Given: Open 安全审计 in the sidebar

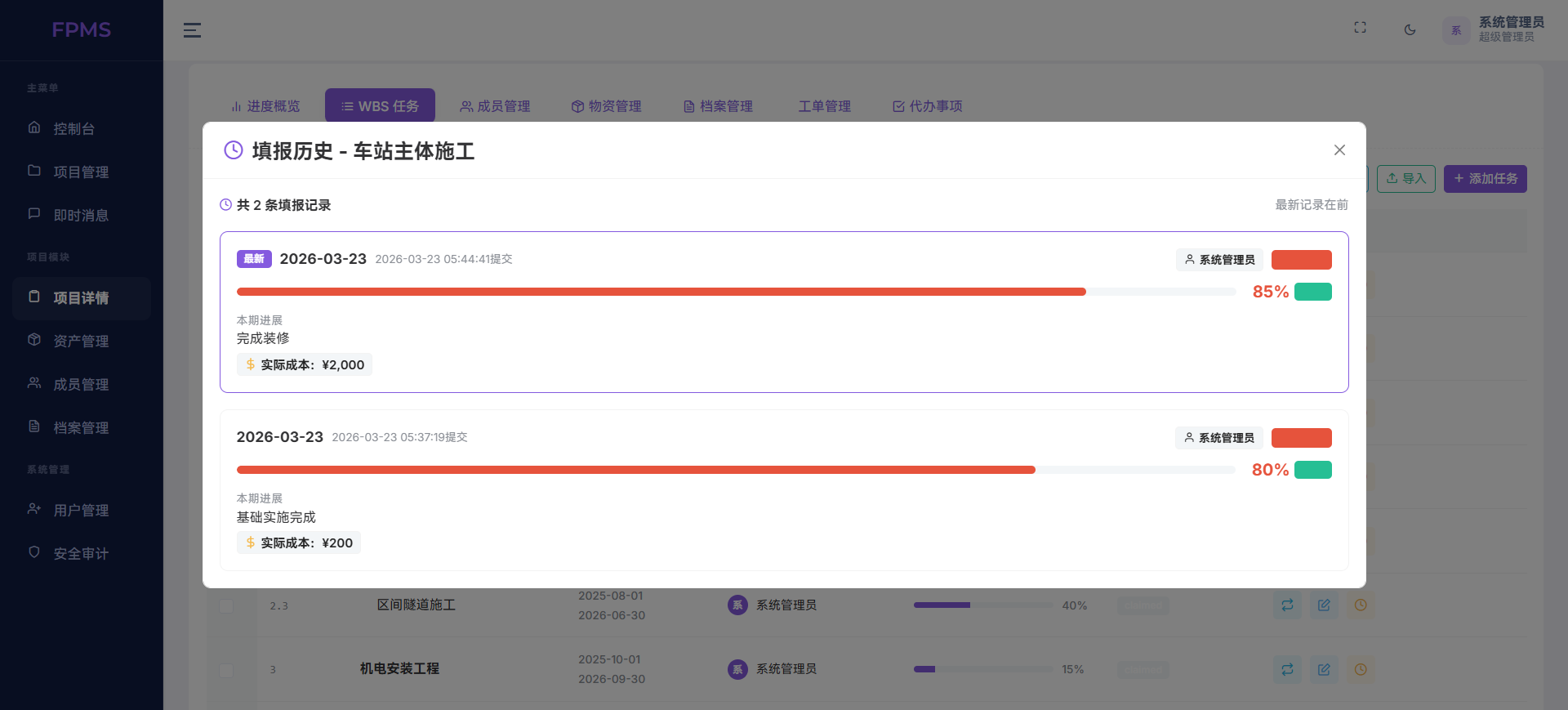Looking at the screenshot, I should tap(81, 554).
